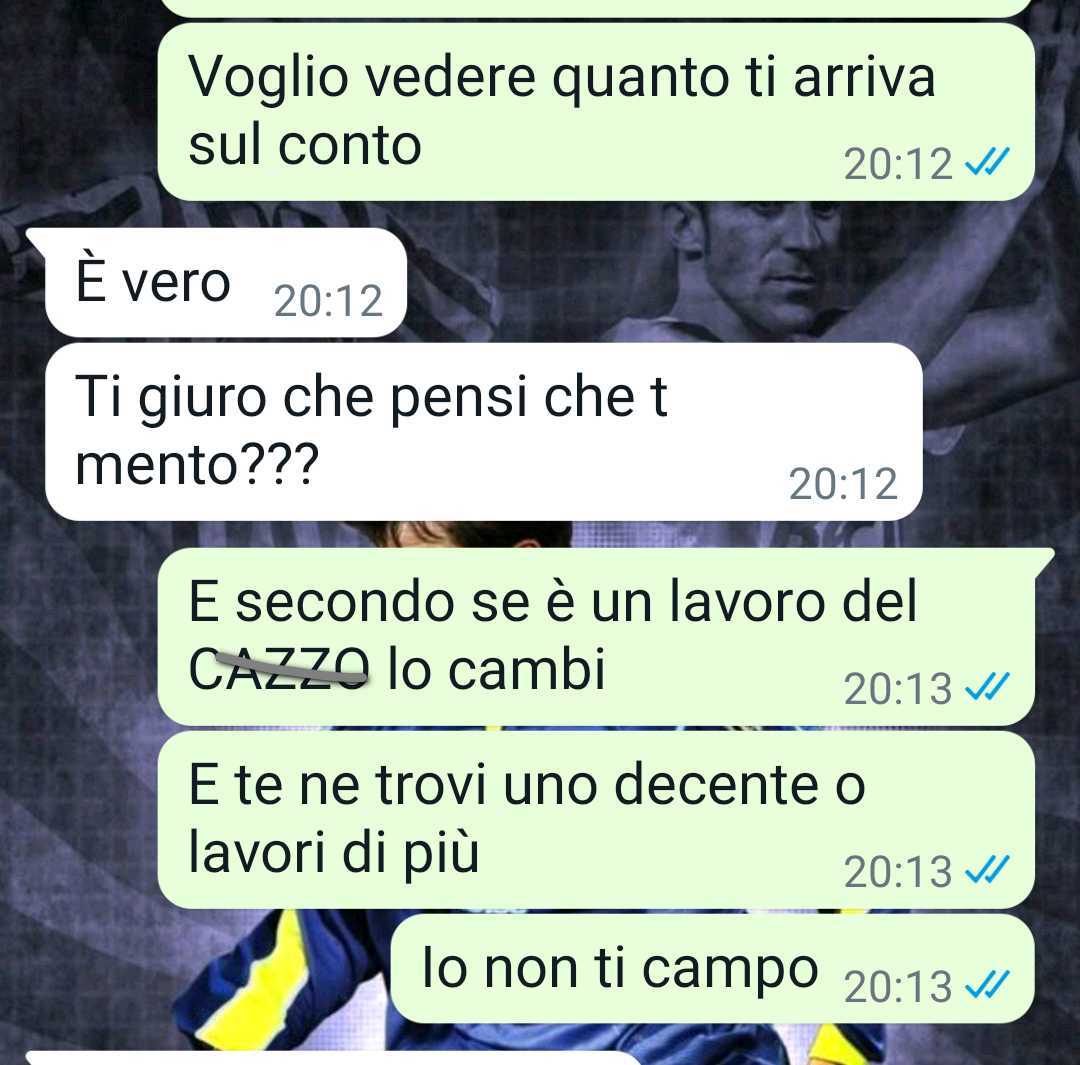The width and height of the screenshot is (1080, 1065).
Task: Select the "E te ne trovi uno decente" bubble
Action: (596, 820)
